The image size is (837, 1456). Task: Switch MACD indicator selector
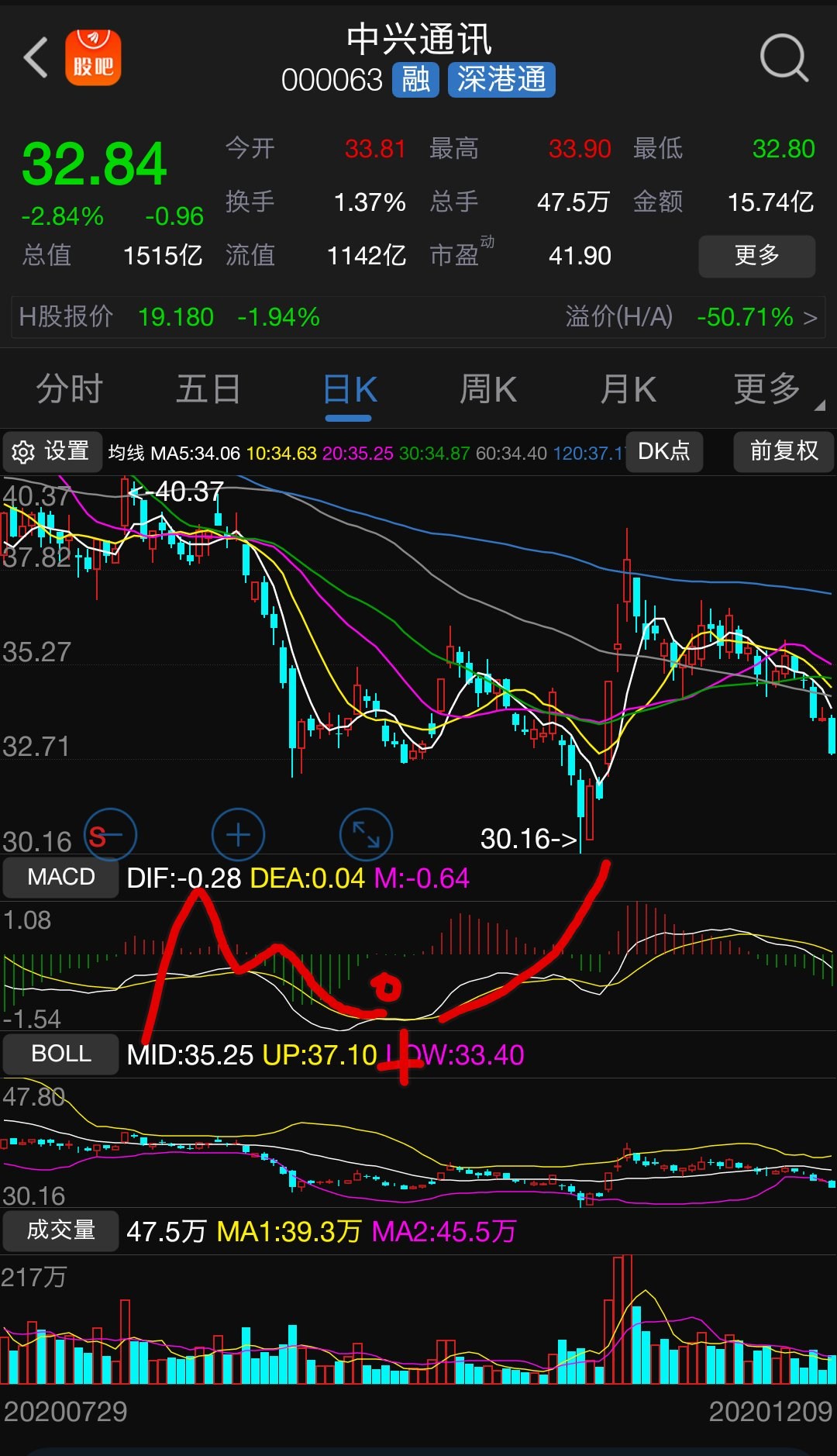pyautogui.click(x=60, y=878)
